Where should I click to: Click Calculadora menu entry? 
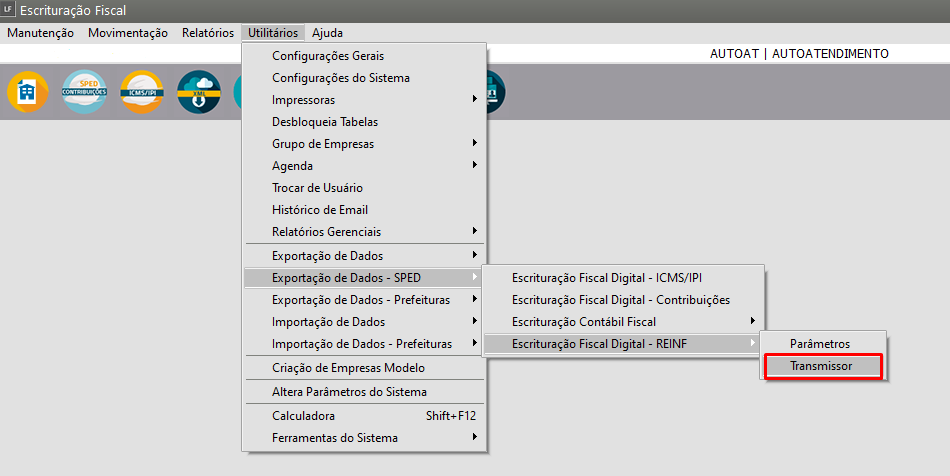pyautogui.click(x=304, y=416)
